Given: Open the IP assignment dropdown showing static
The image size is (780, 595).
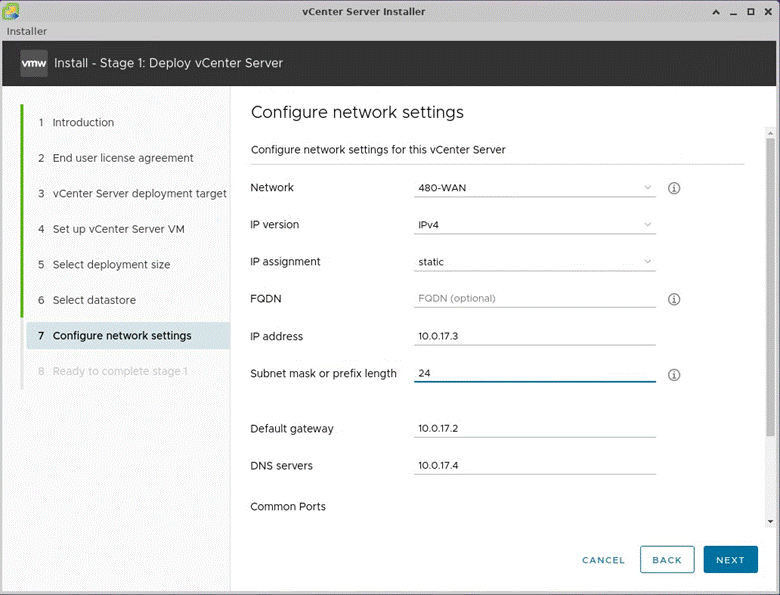Looking at the screenshot, I should (x=535, y=262).
